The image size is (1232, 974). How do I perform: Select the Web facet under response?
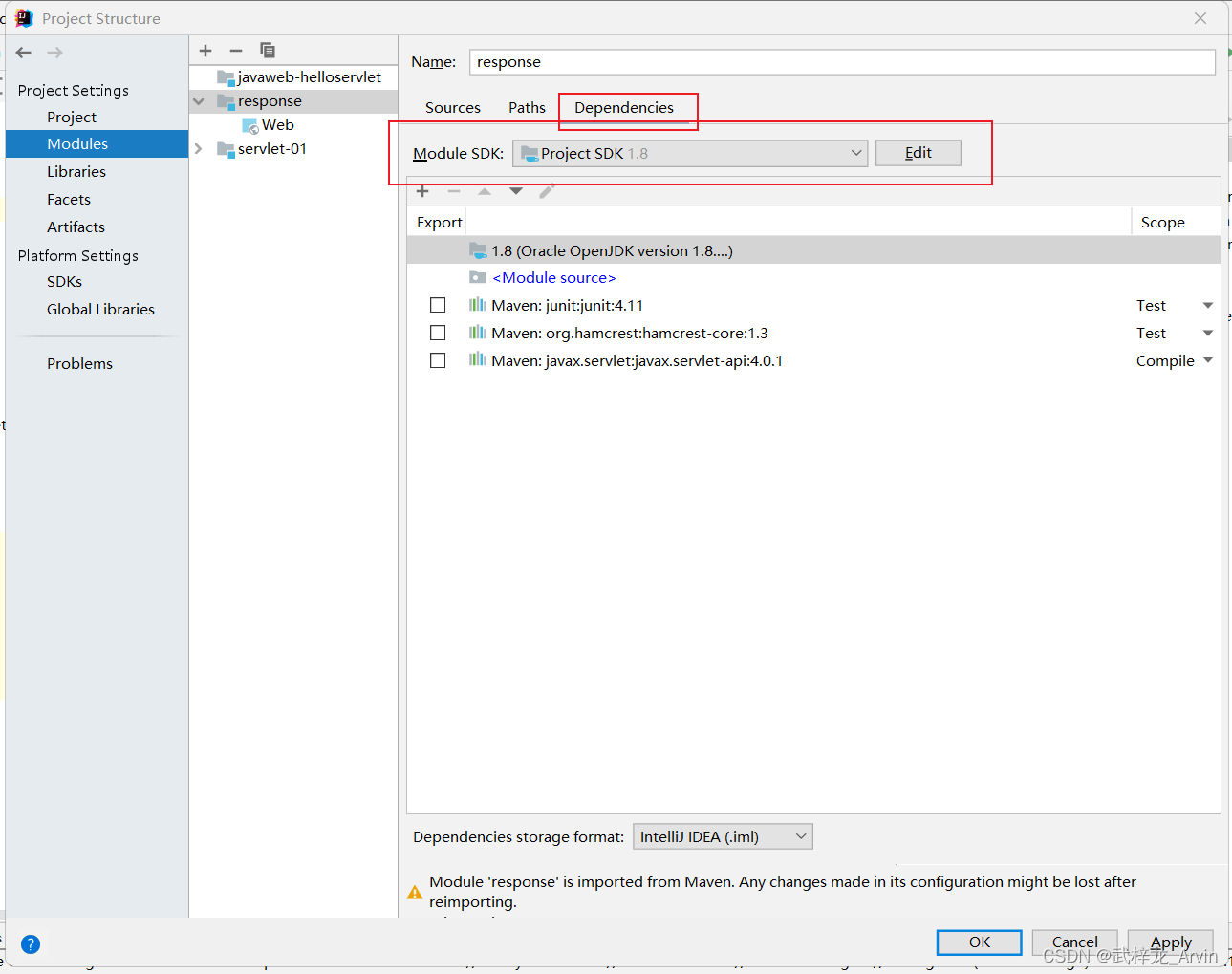tap(278, 125)
